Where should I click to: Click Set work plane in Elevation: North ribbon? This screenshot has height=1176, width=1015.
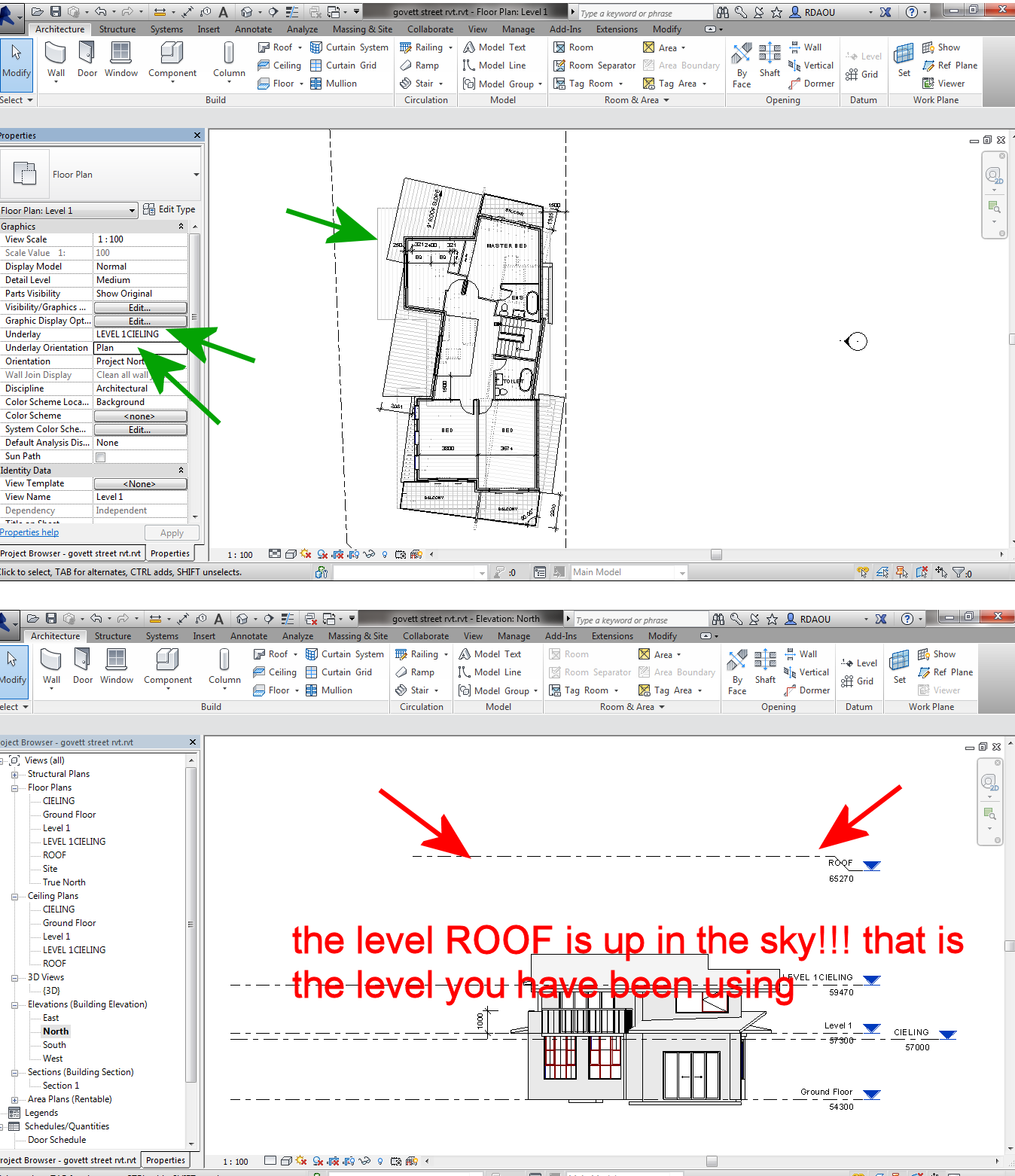(x=900, y=667)
